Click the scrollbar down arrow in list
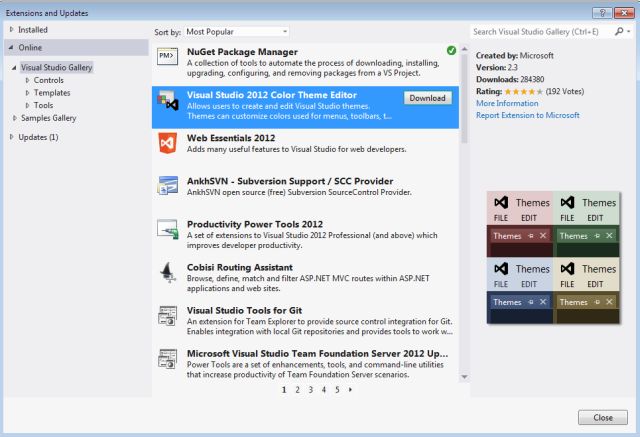 click(464, 377)
